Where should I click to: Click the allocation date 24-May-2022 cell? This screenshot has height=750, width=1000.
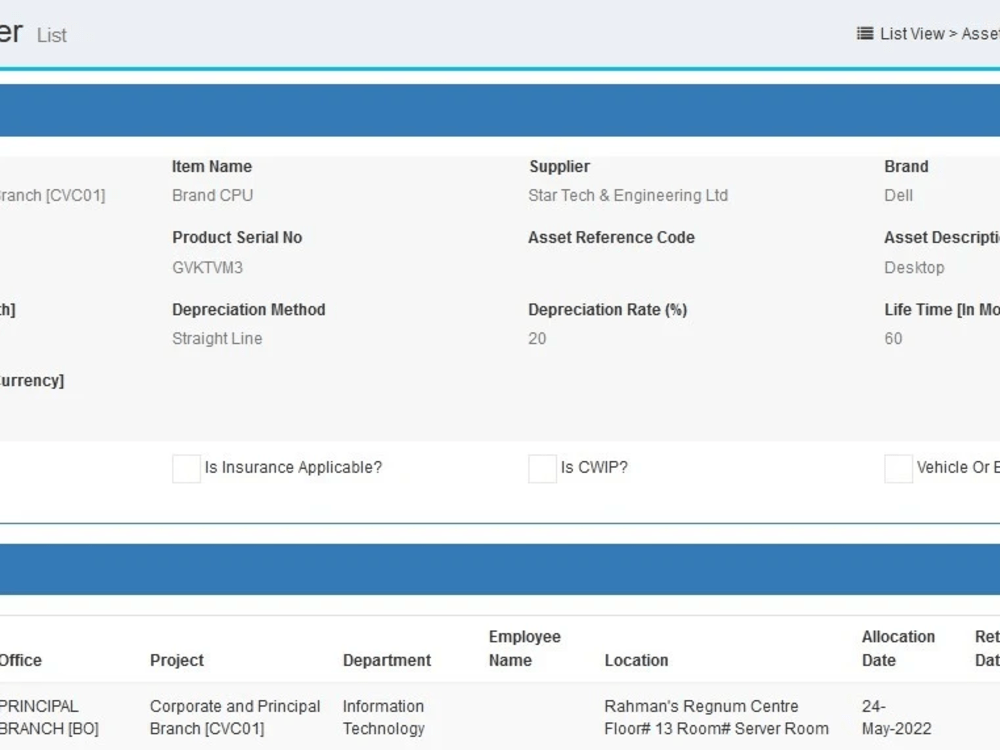[896, 717]
